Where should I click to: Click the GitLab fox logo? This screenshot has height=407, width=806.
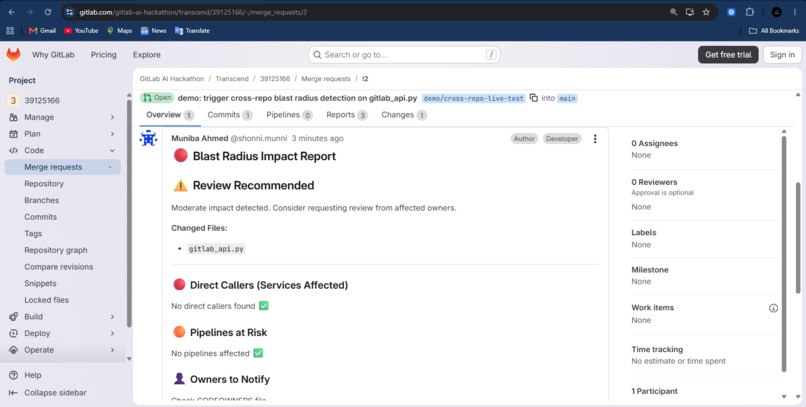click(13, 54)
